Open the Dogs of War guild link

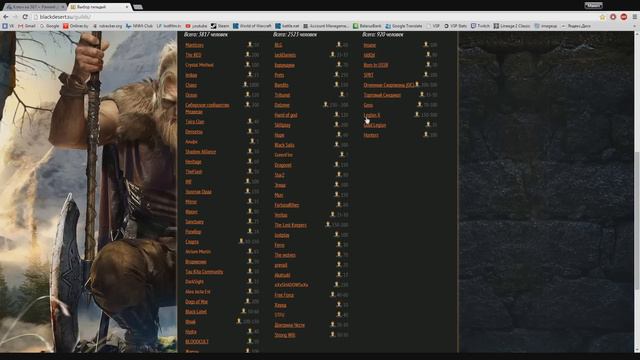(196, 302)
